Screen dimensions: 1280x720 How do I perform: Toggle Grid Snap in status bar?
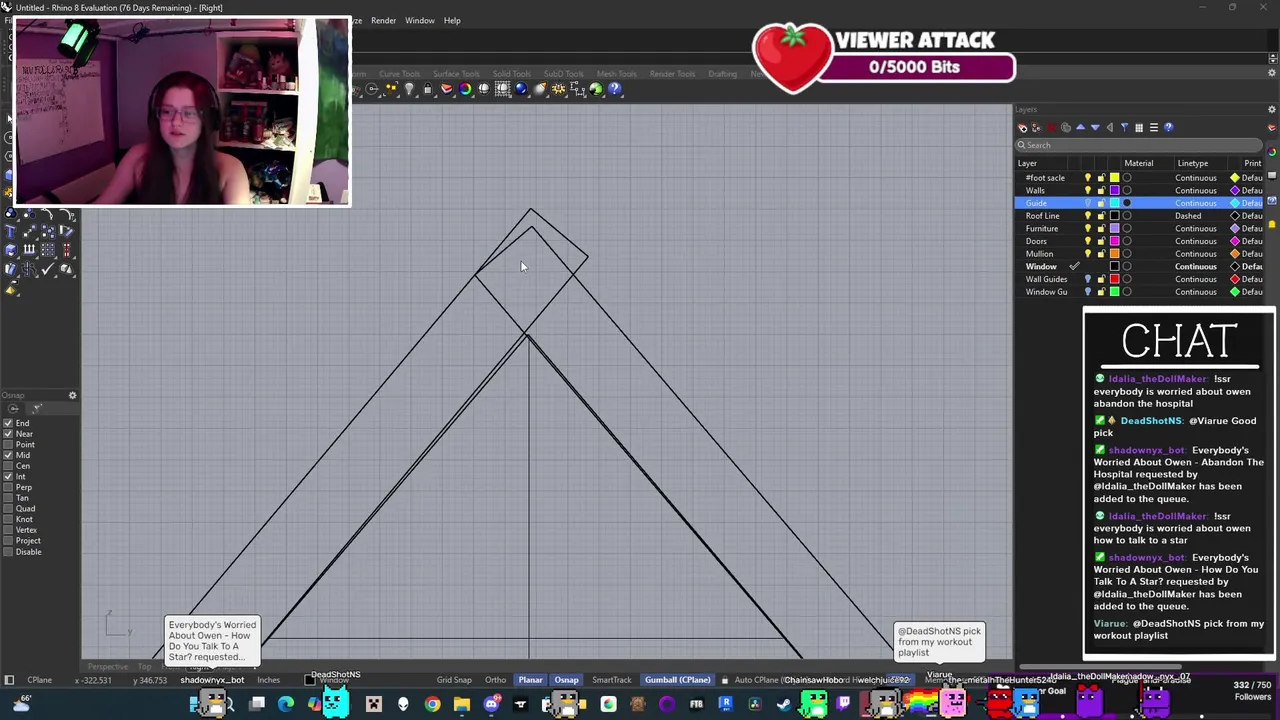(454, 680)
